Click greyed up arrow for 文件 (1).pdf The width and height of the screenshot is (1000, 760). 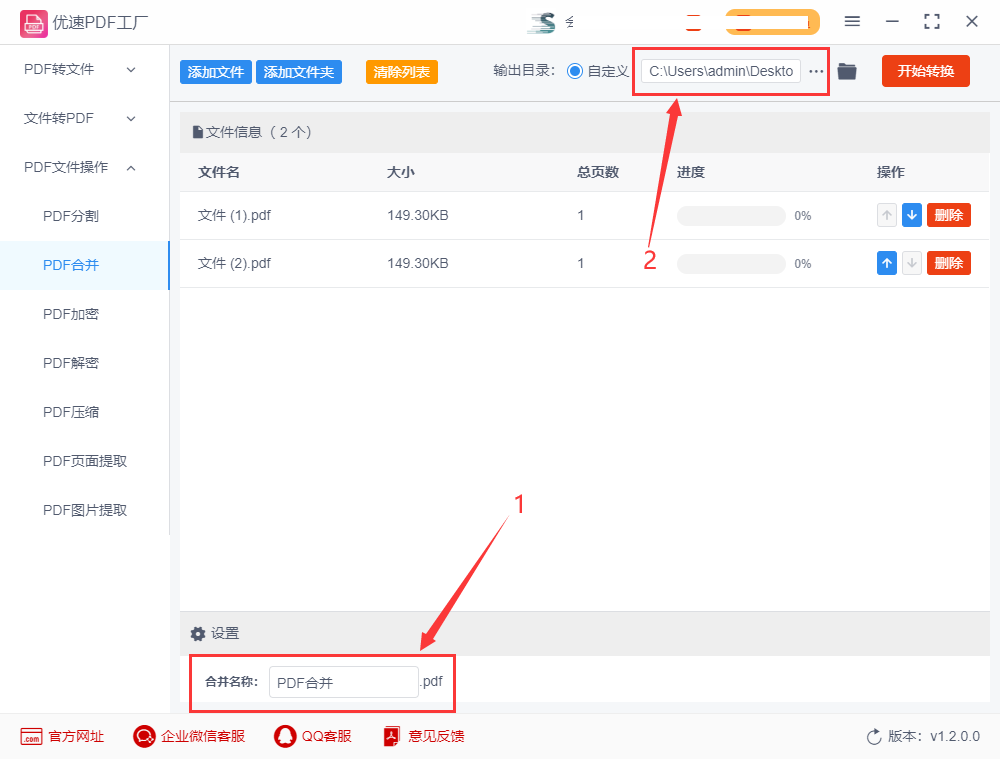tap(886, 215)
